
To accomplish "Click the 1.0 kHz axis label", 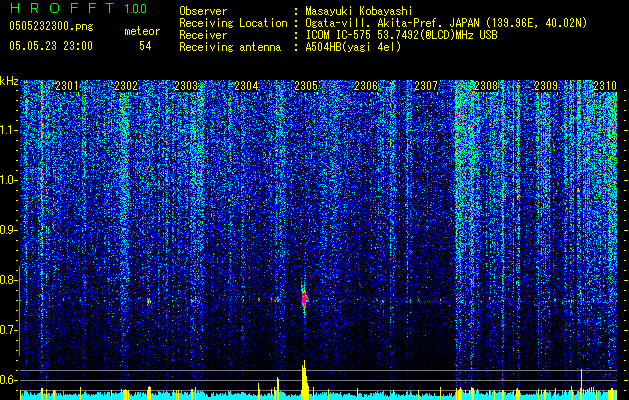I will [x=9, y=180].
